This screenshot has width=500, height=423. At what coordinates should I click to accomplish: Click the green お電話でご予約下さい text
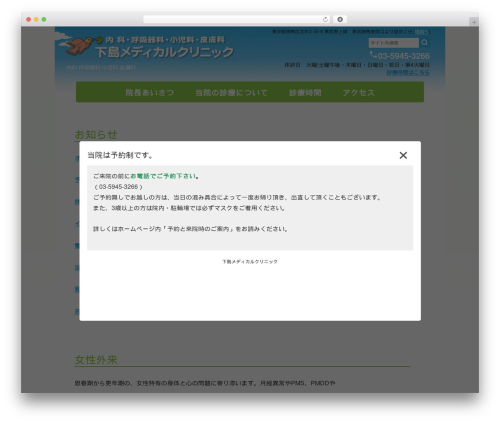(163, 176)
